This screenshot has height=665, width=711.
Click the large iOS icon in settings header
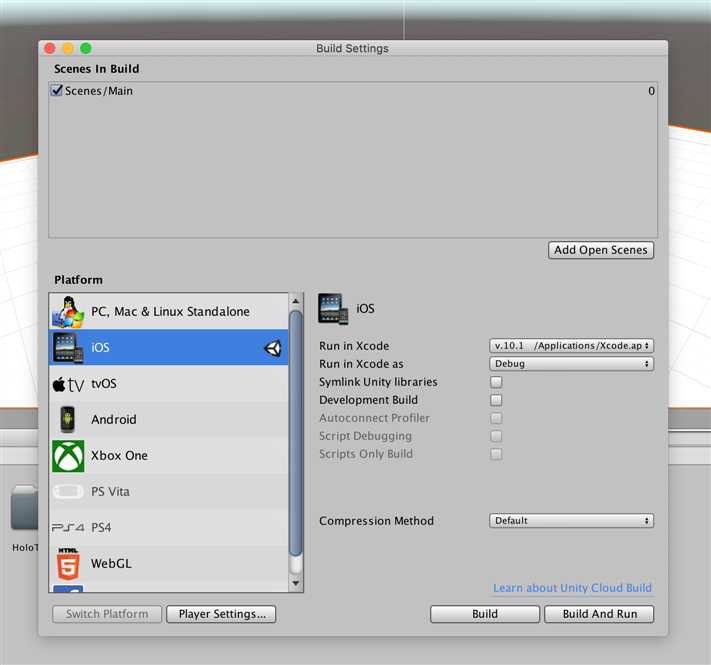[x=333, y=309]
